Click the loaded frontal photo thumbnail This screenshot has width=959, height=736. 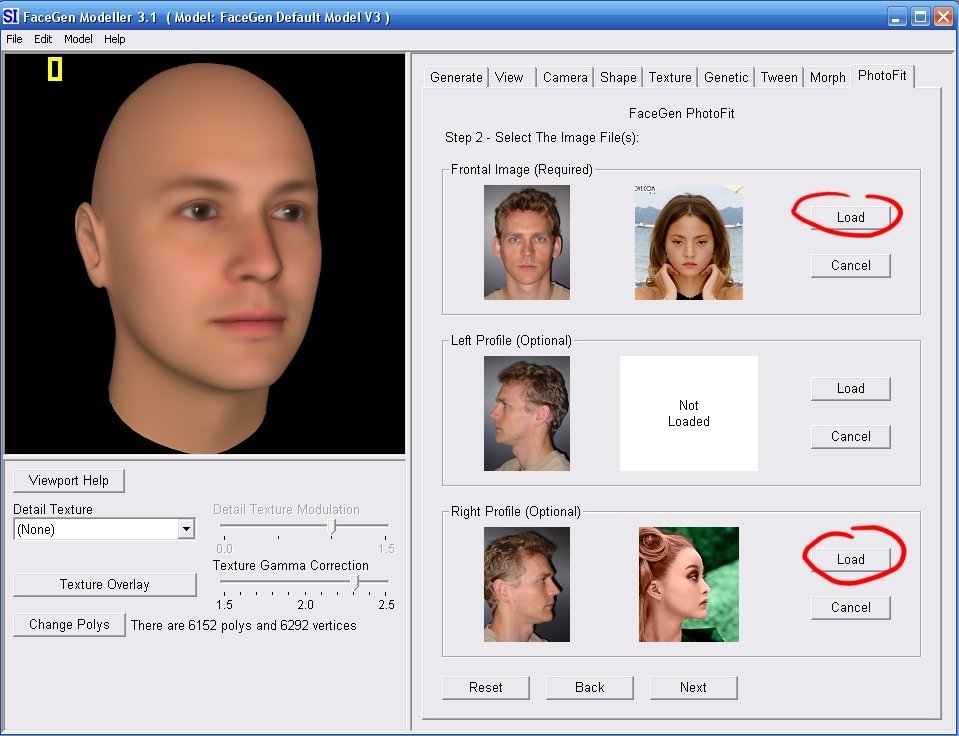(x=688, y=242)
